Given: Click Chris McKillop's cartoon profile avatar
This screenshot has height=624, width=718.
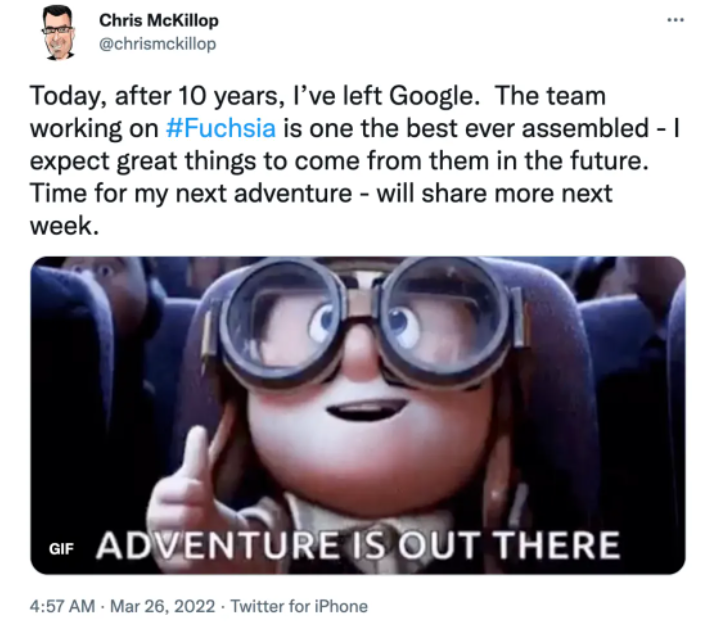Looking at the screenshot, I should (x=58, y=33).
